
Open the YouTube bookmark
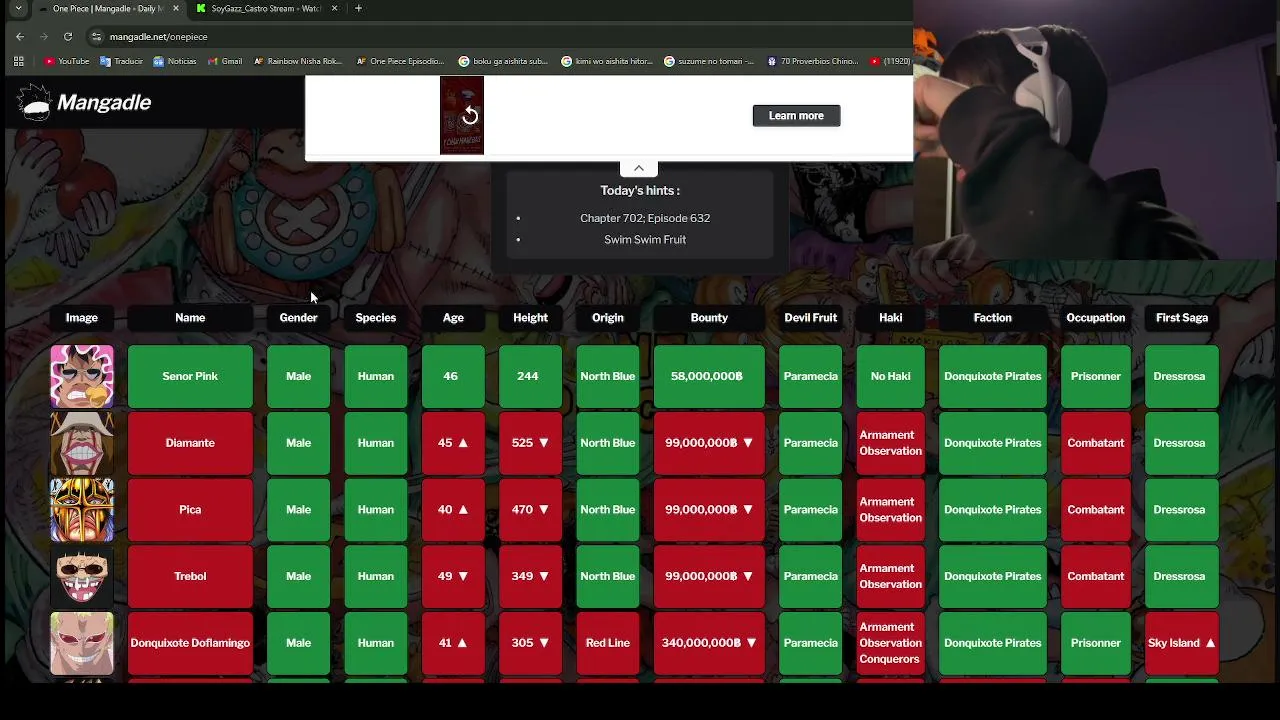pyautogui.click(x=66, y=61)
